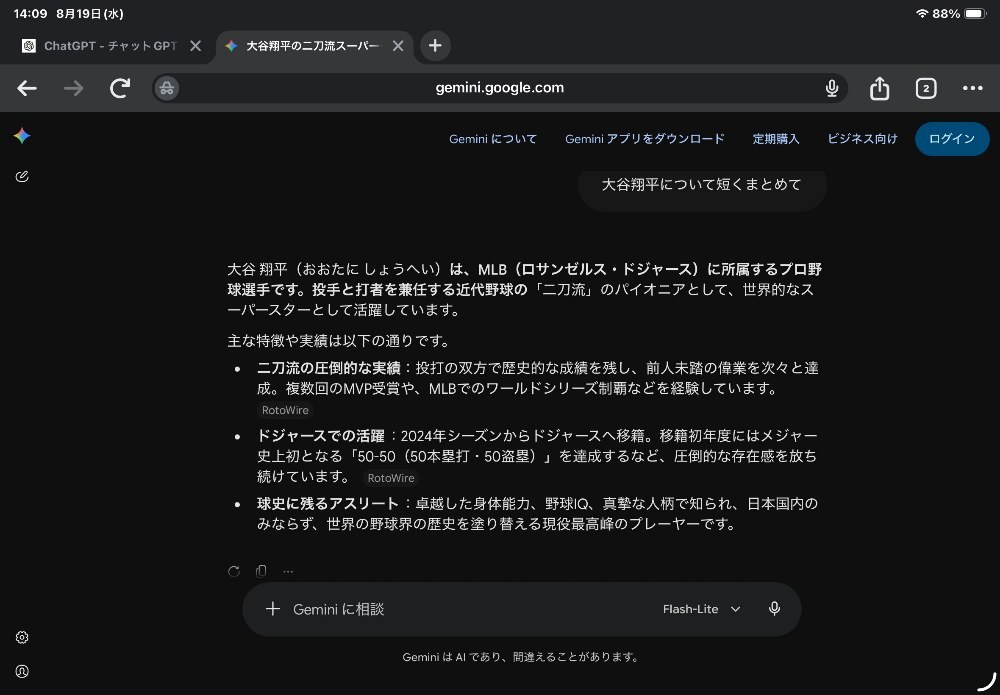Close the ChatGPT tab

pos(196,46)
